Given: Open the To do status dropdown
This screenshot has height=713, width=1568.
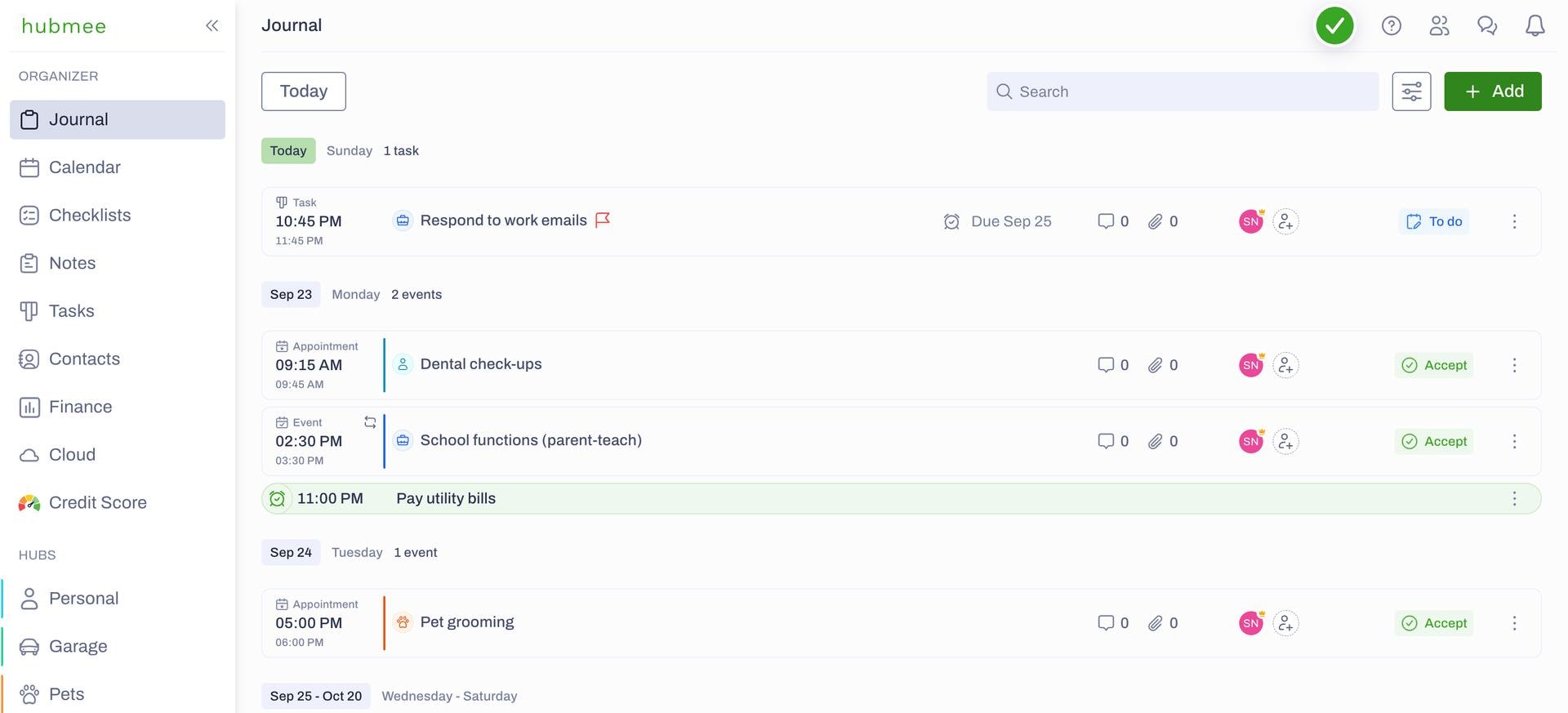Looking at the screenshot, I should [x=1434, y=221].
